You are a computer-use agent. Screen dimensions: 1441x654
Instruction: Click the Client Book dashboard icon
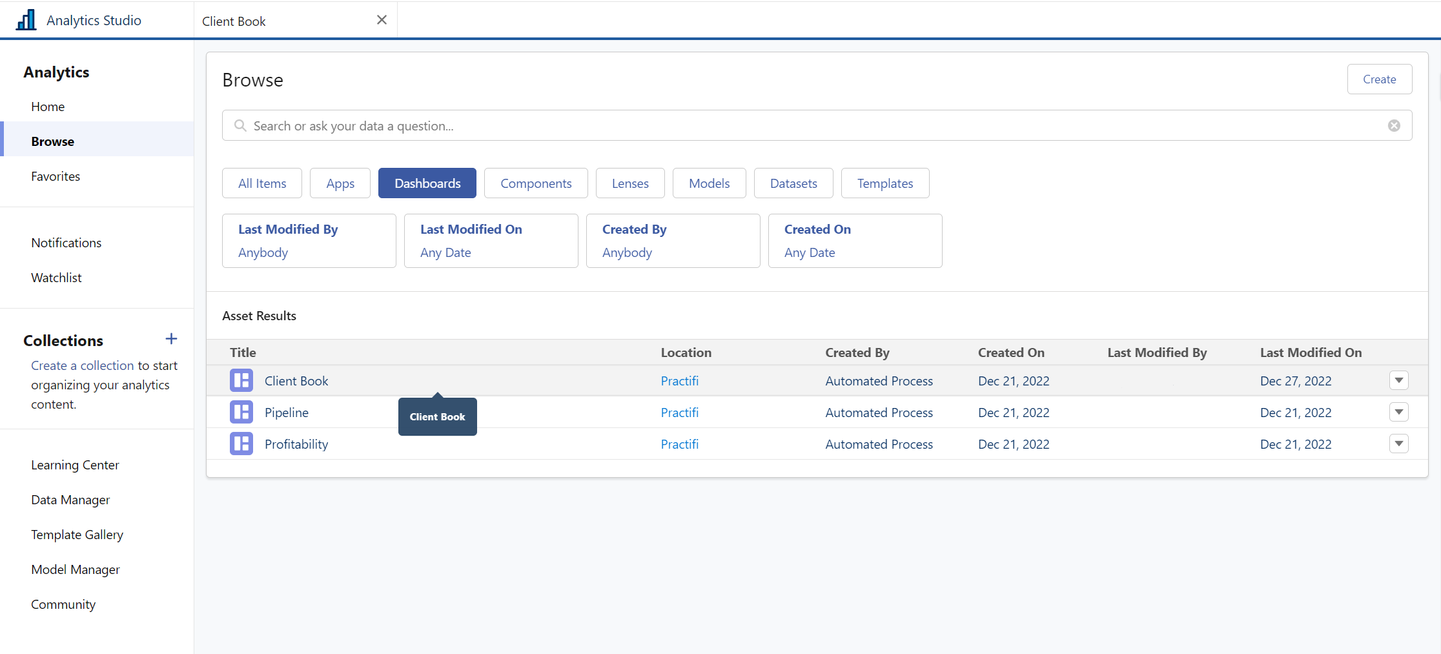(241, 380)
